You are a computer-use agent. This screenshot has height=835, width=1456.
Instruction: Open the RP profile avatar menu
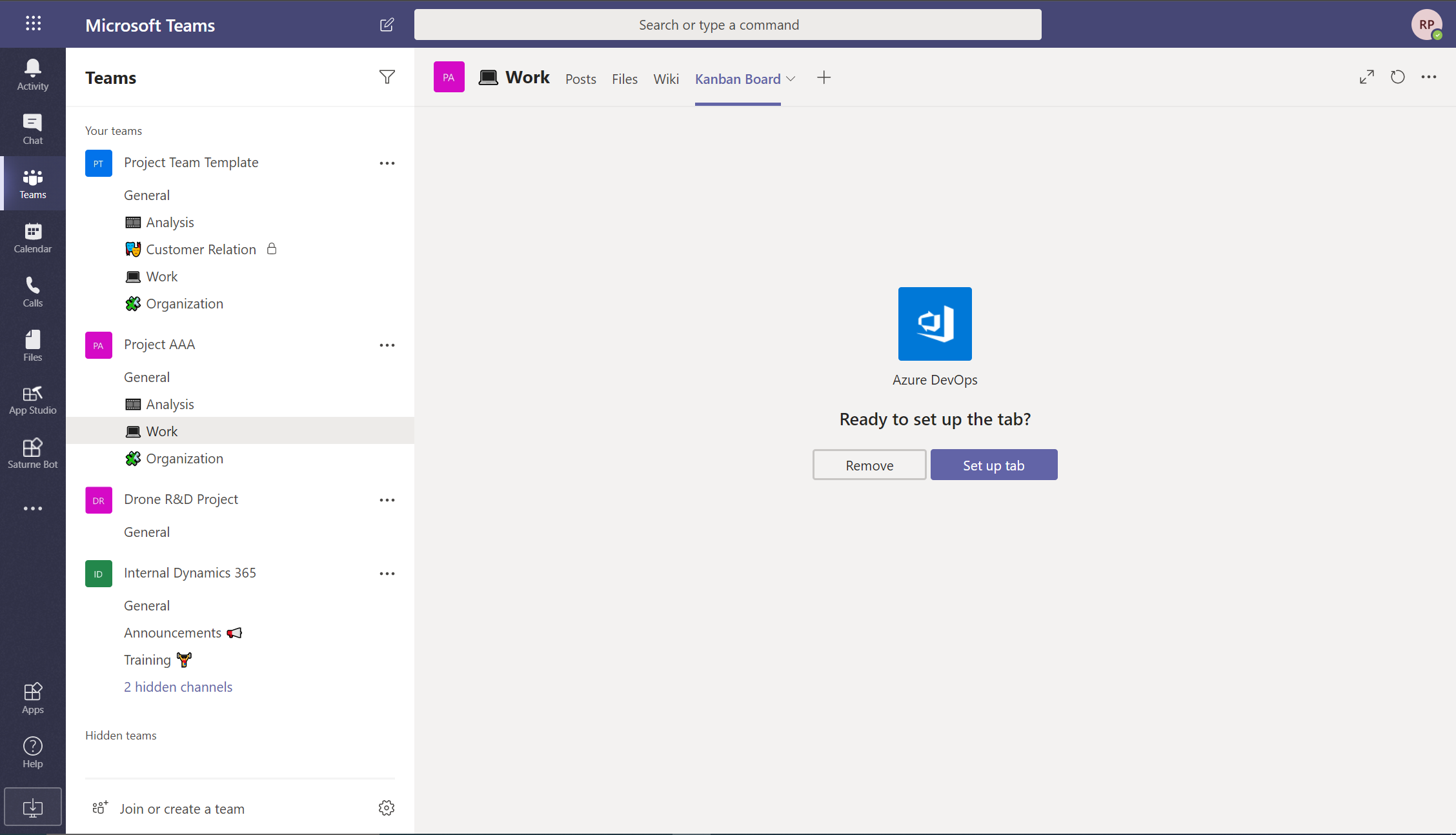click(x=1426, y=25)
